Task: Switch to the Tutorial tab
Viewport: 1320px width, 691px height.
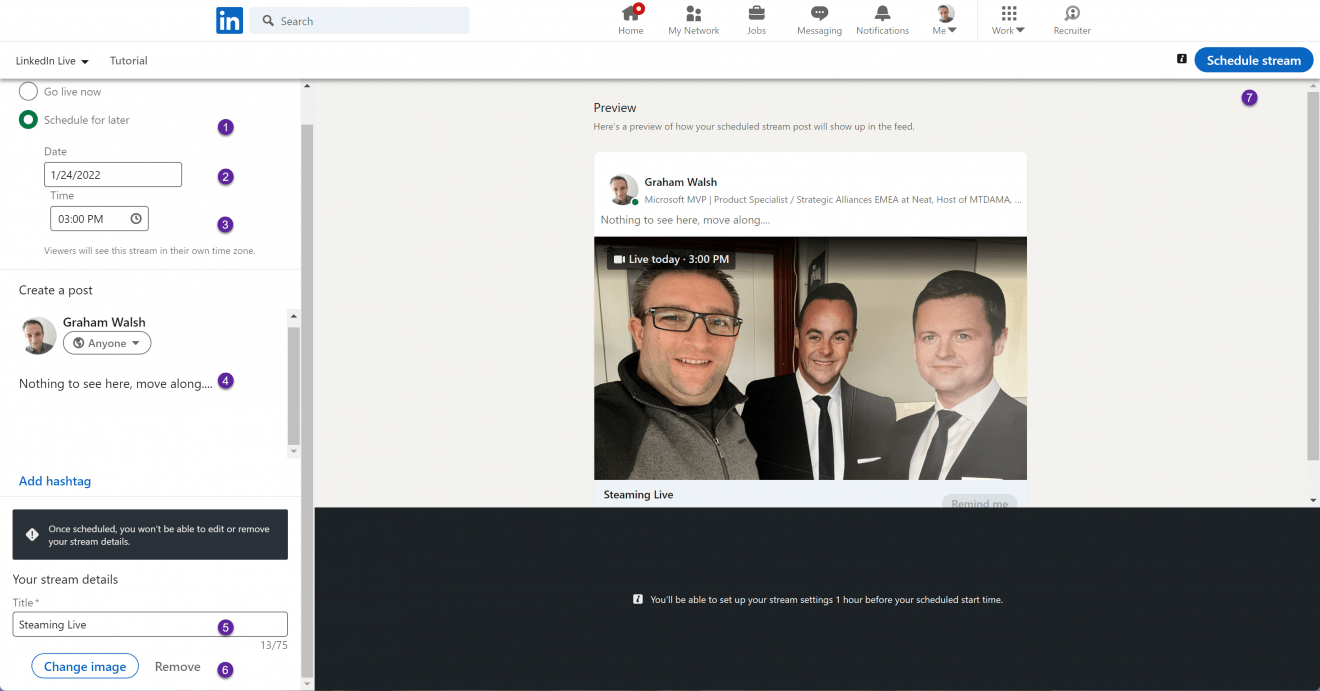Action: coord(128,60)
